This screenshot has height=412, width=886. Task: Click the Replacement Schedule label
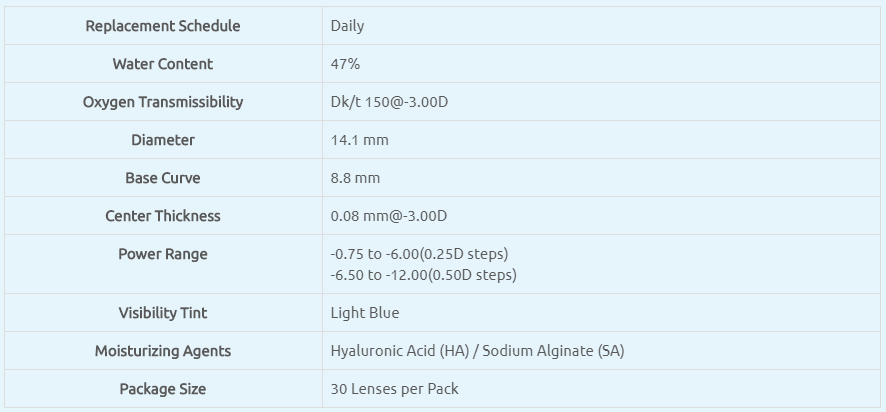163,26
